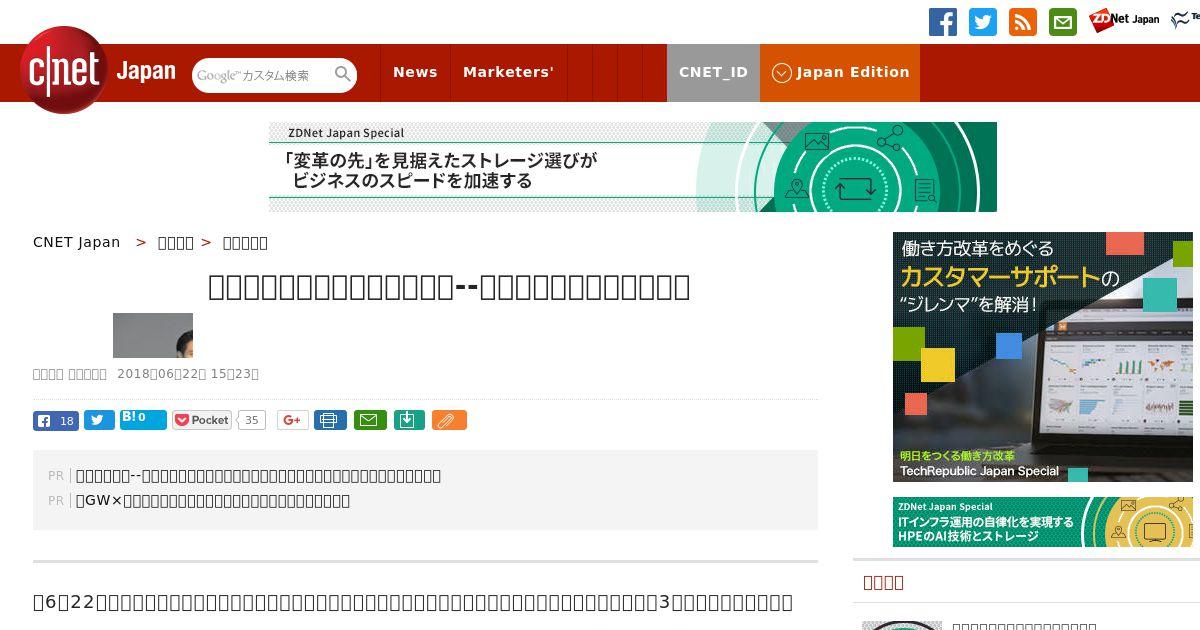The image size is (1200, 630).
Task: Open the RSS feed icon
Action: click(1023, 22)
